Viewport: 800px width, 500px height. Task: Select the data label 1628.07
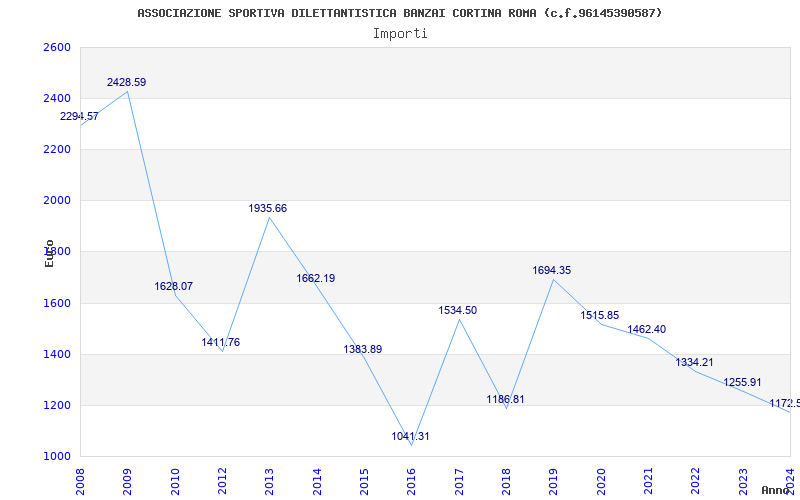click(173, 286)
